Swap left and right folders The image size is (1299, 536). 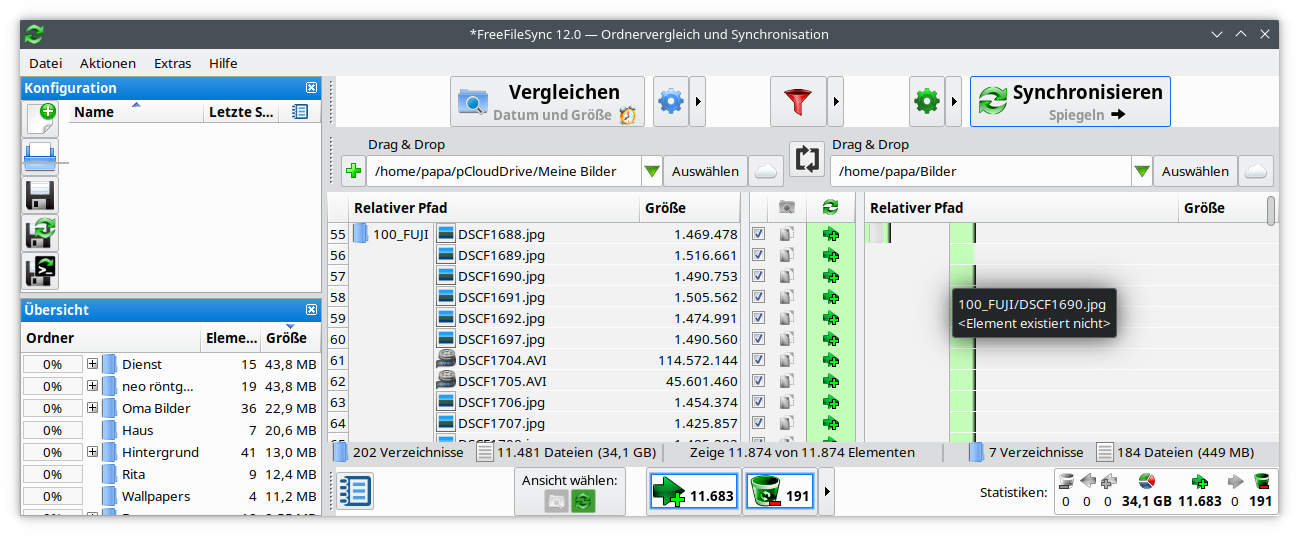pyautogui.click(x=807, y=159)
